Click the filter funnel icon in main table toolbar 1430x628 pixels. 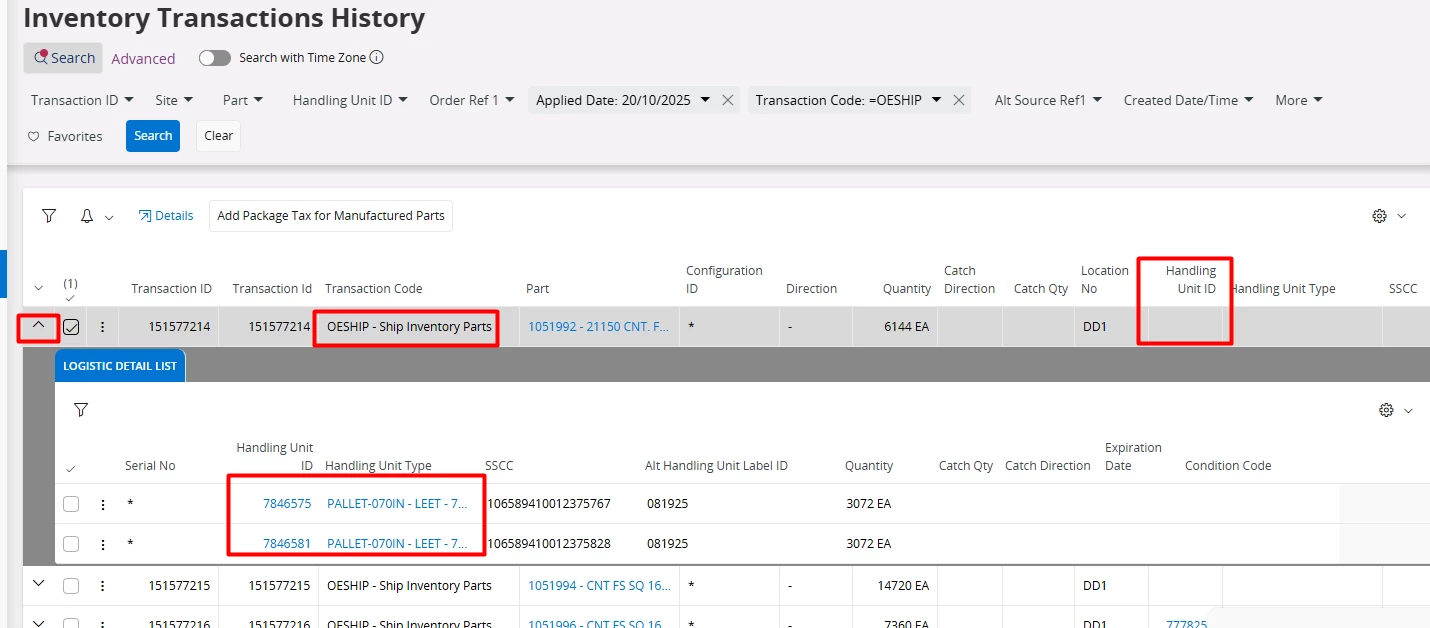[x=49, y=216]
